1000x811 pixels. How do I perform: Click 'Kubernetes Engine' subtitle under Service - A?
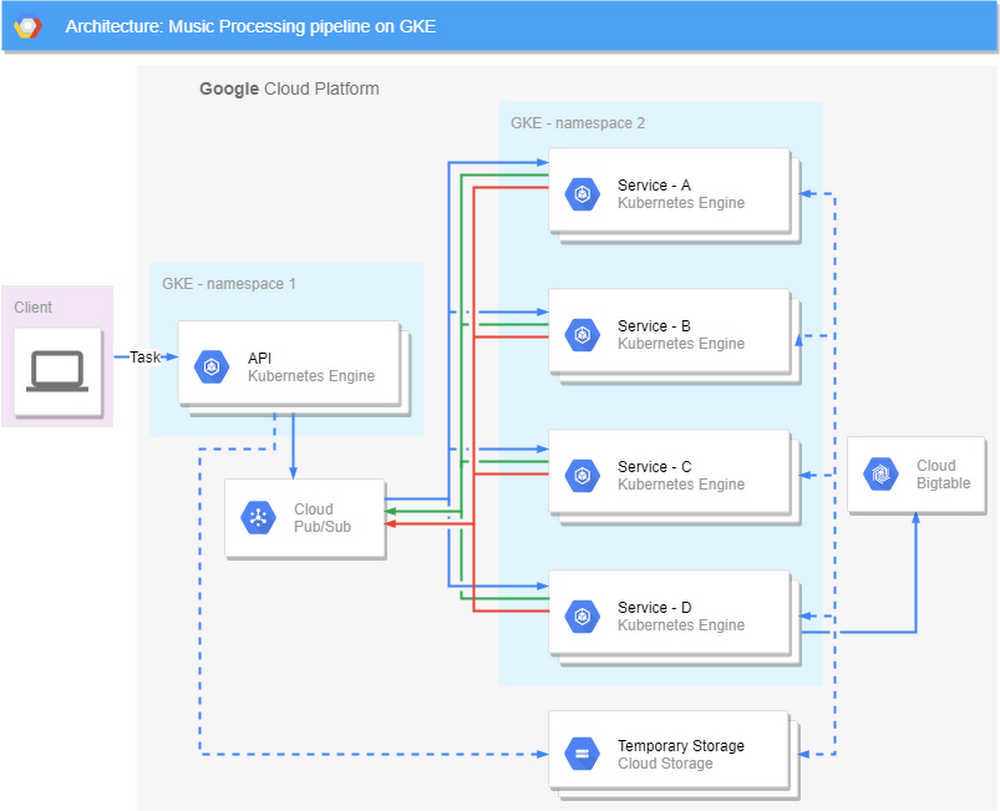[681, 203]
